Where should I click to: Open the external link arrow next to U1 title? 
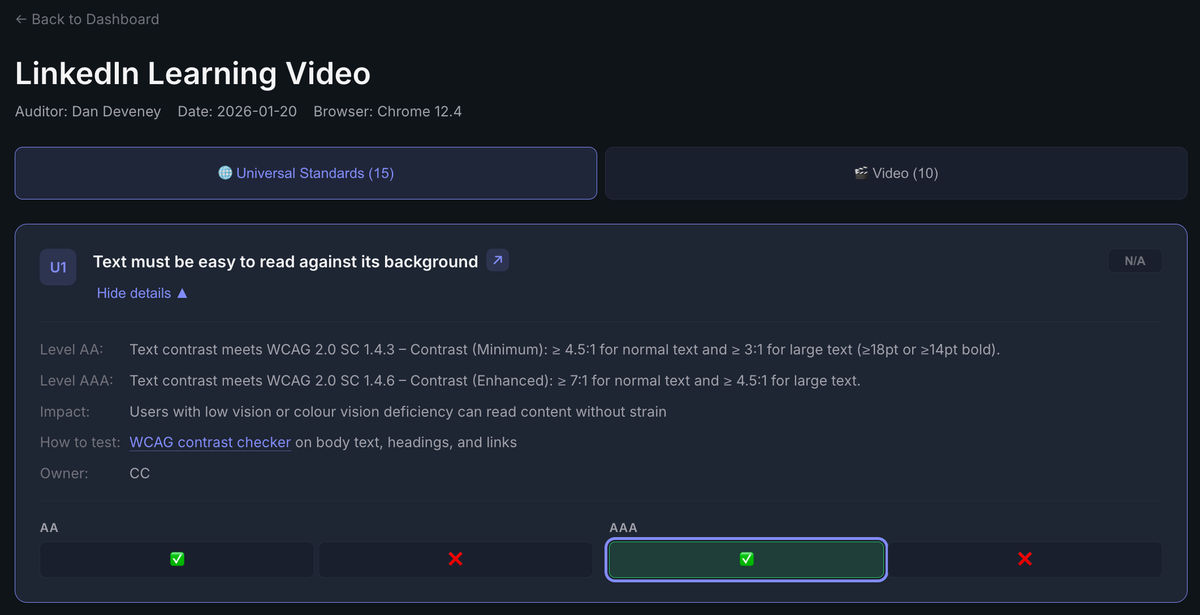click(x=497, y=261)
